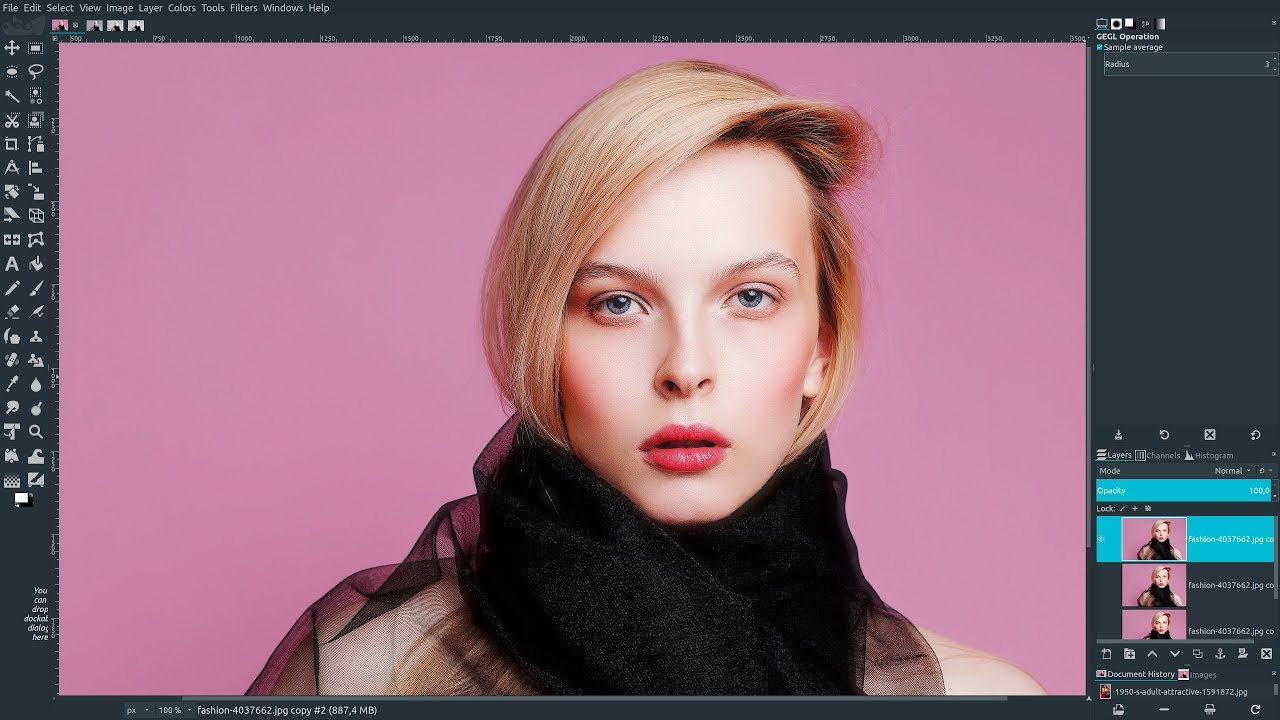Select the Color Picker eyedropper tool
Screen dimensions: 1280x720
pos(12,384)
